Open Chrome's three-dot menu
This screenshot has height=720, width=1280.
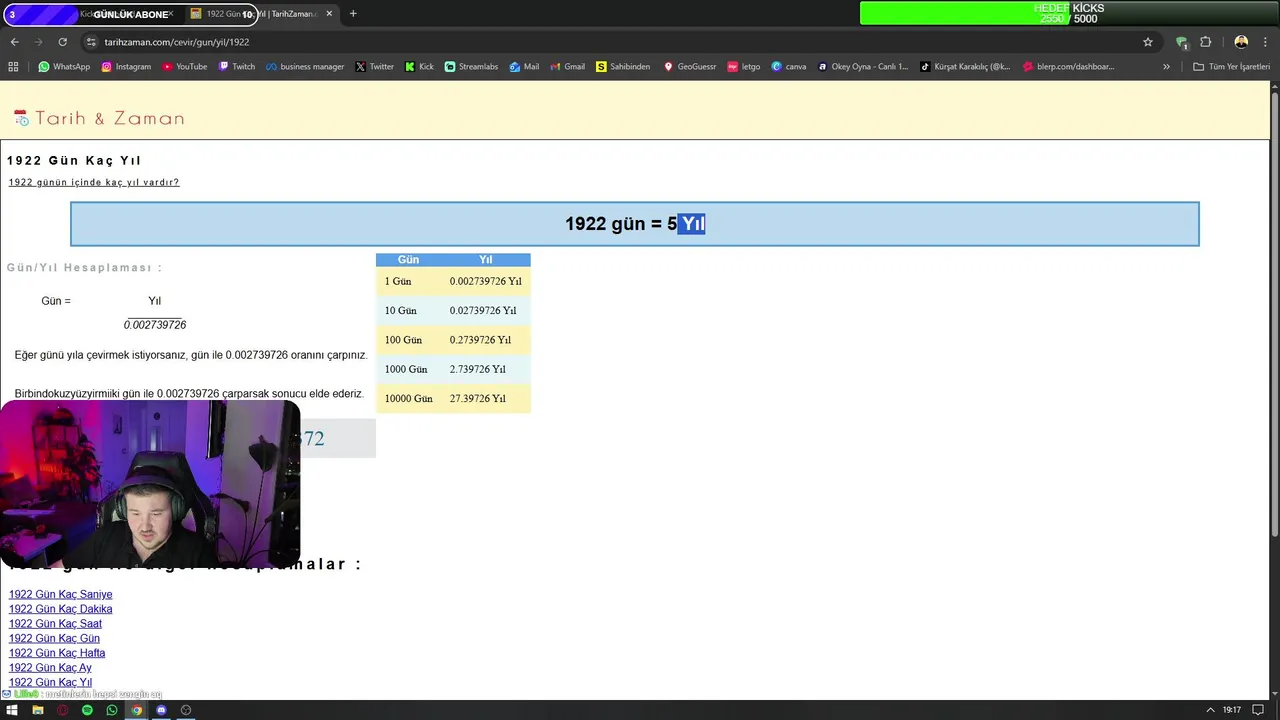[1265, 42]
